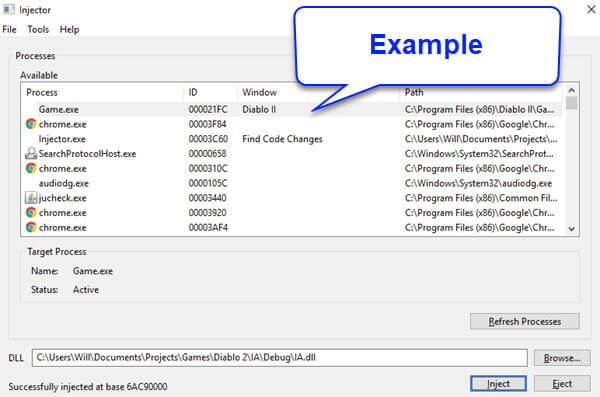
Task: Click the SearchProtocolHost.exe process icon
Action: [x=31, y=154]
